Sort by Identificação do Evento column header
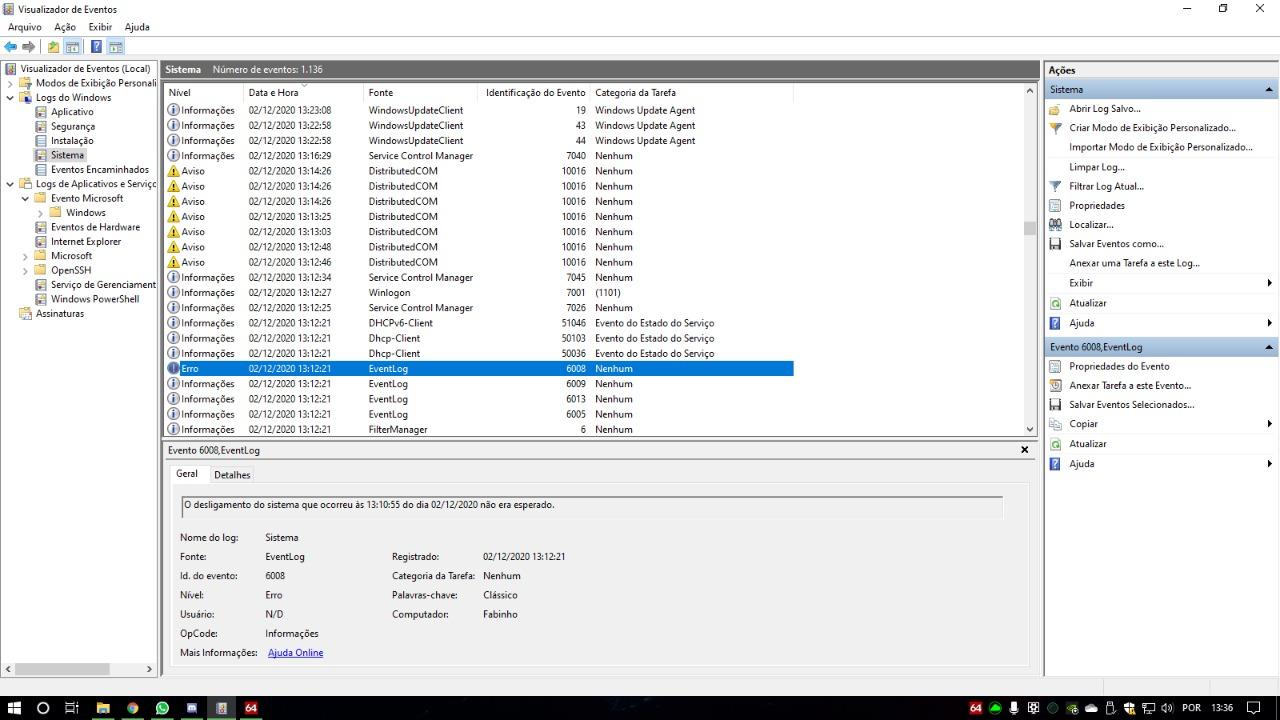The width and height of the screenshot is (1280, 720). [x=536, y=93]
